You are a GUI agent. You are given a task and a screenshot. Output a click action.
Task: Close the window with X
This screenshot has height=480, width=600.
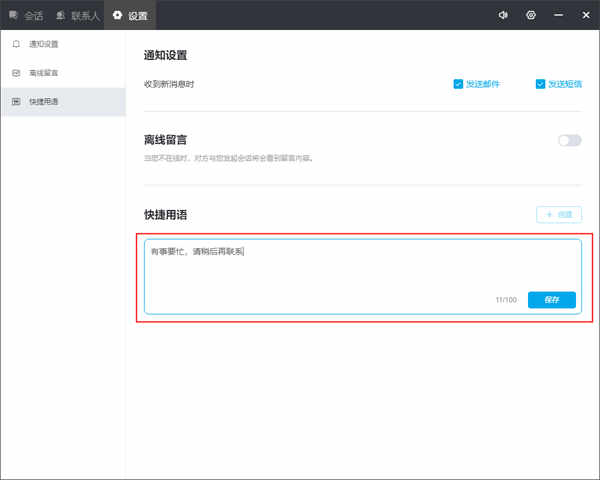(586, 15)
